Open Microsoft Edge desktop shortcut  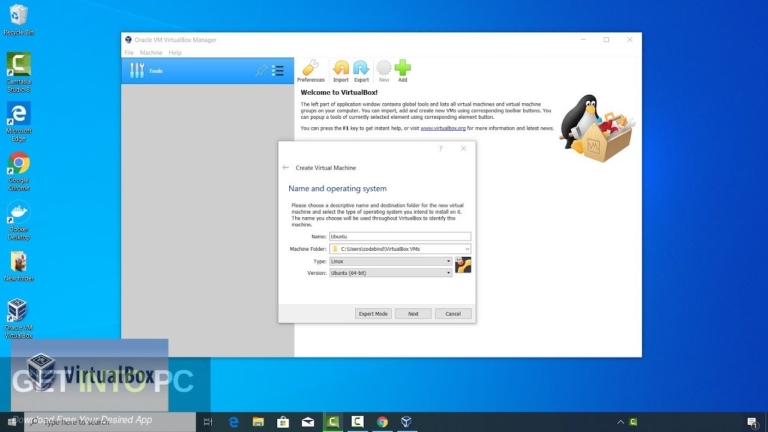point(19,121)
